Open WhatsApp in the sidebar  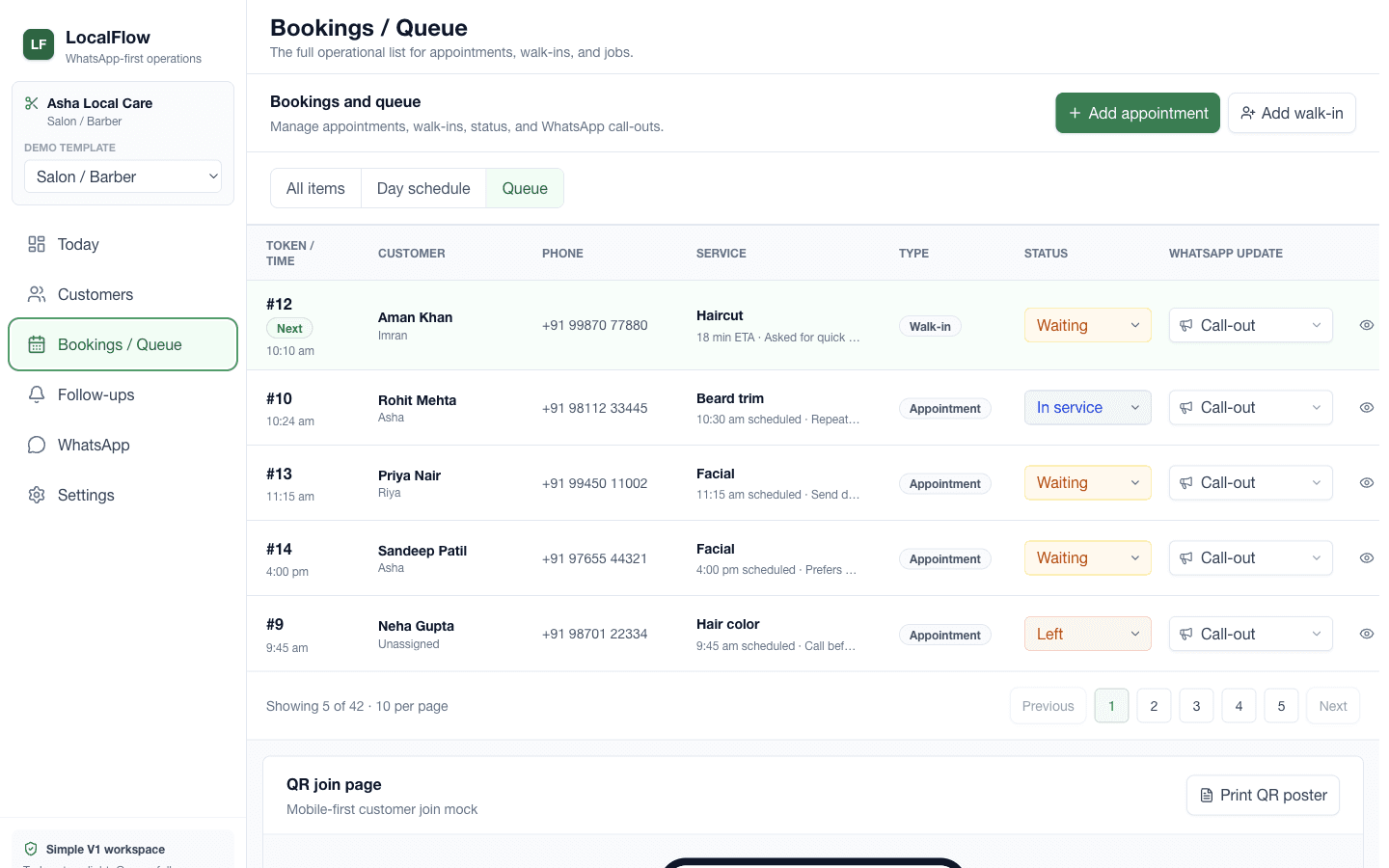click(123, 445)
